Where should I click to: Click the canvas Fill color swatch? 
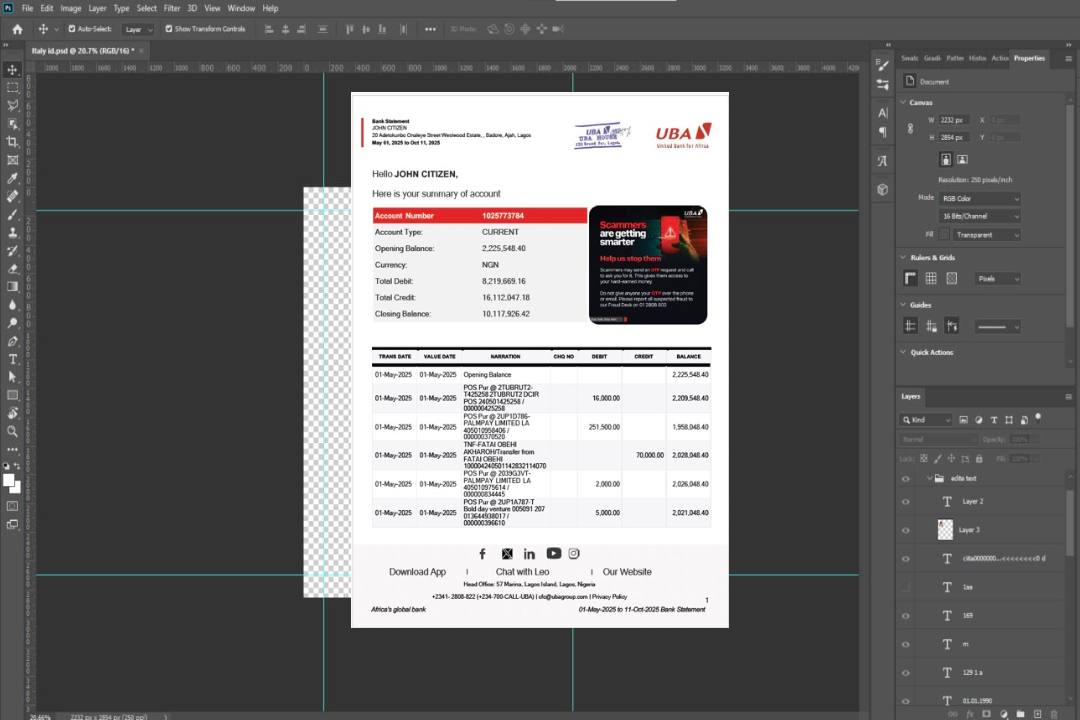point(944,235)
